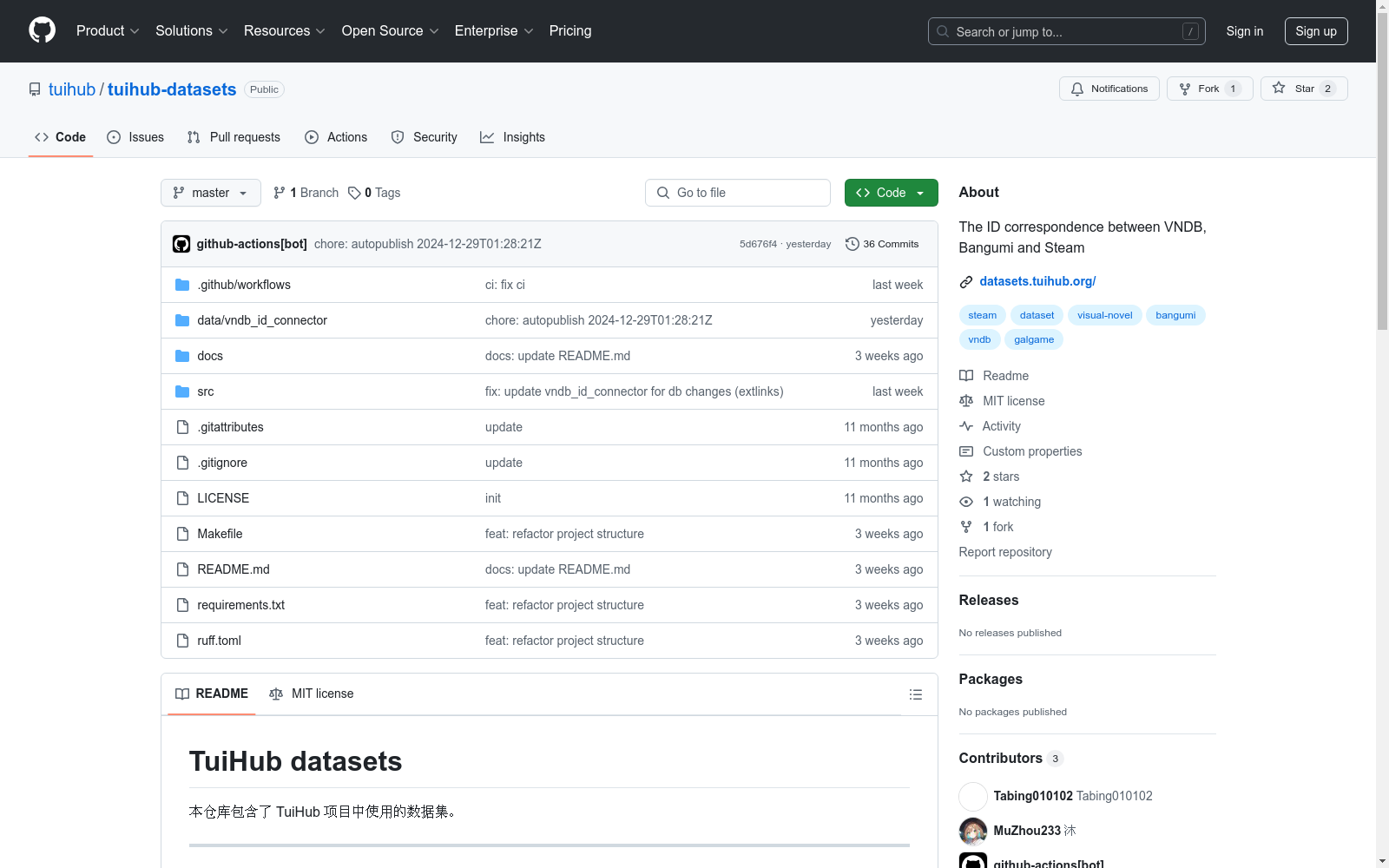
Task: Open the Pricing page
Action: click(x=570, y=31)
